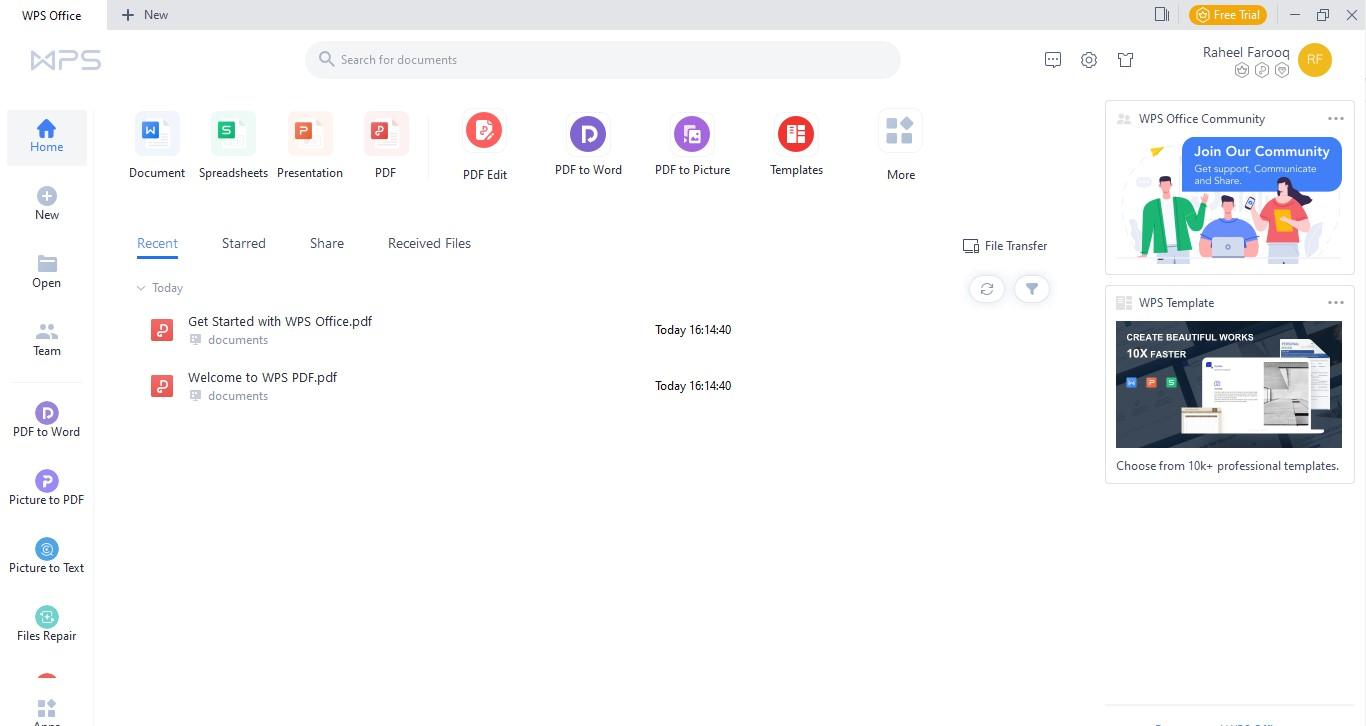Viewport: 1366px width, 726px height.
Task: Collapse the Today group in Recent files
Action: (x=143, y=288)
